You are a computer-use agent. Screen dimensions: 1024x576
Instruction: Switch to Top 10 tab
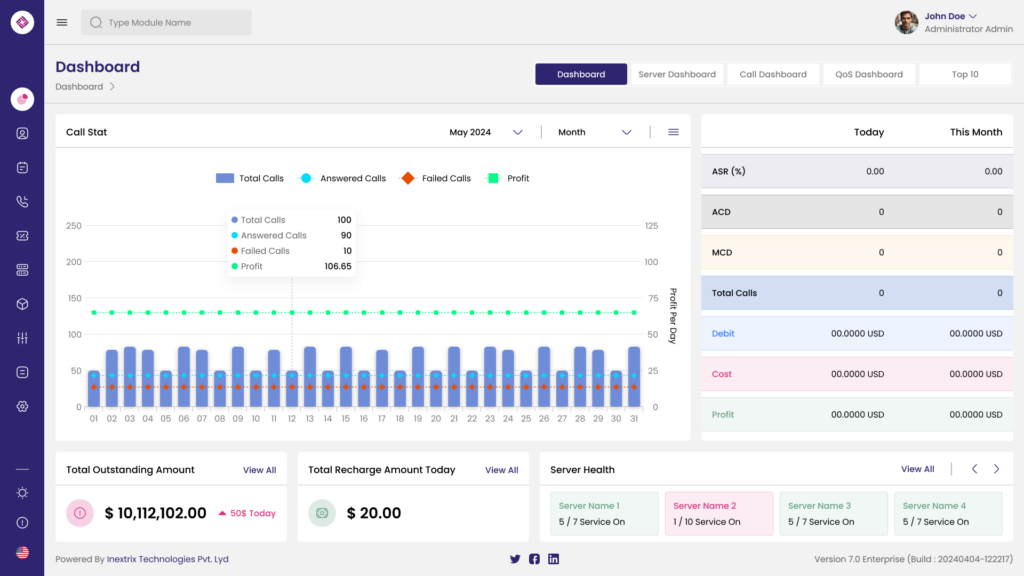pos(965,74)
